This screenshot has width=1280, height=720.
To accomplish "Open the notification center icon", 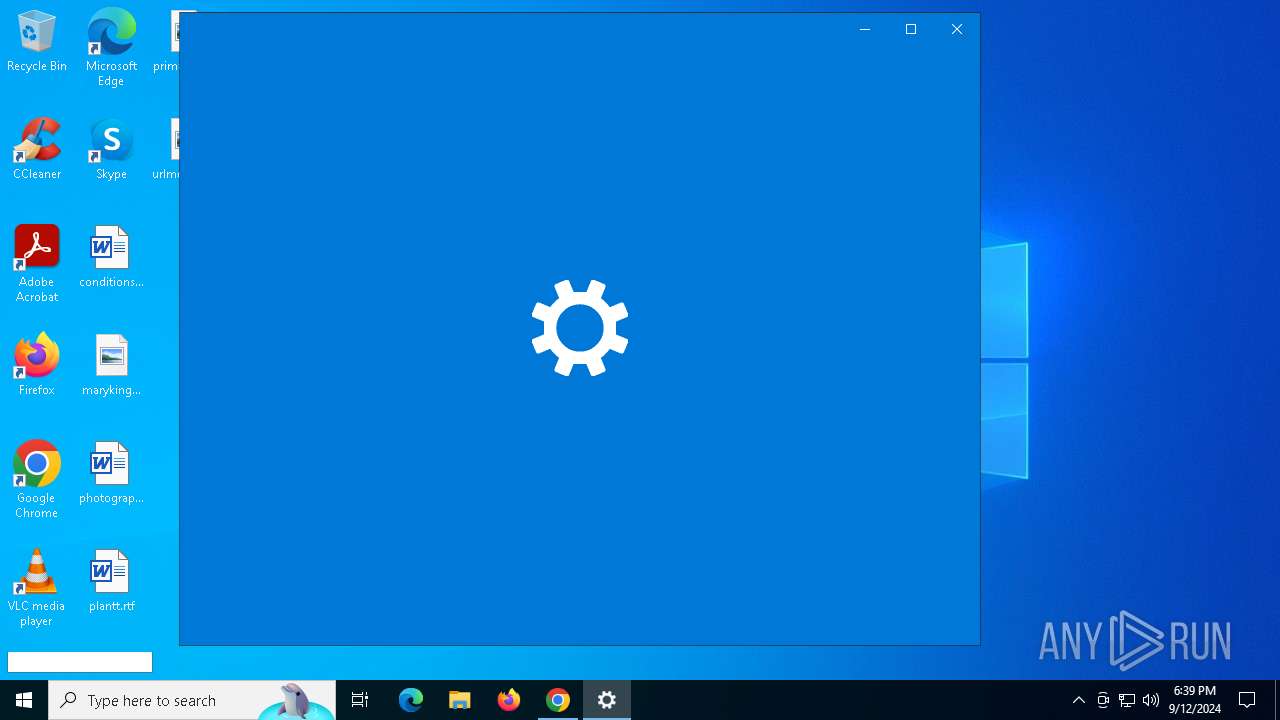I will click(1247, 700).
